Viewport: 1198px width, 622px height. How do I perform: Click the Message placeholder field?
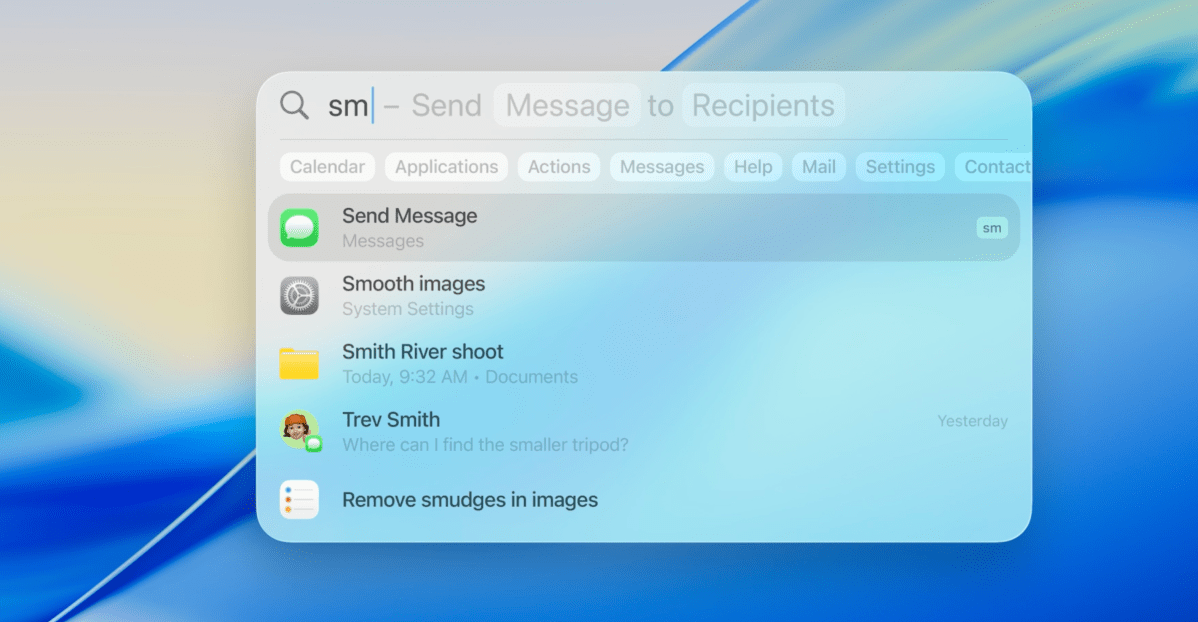coord(567,106)
